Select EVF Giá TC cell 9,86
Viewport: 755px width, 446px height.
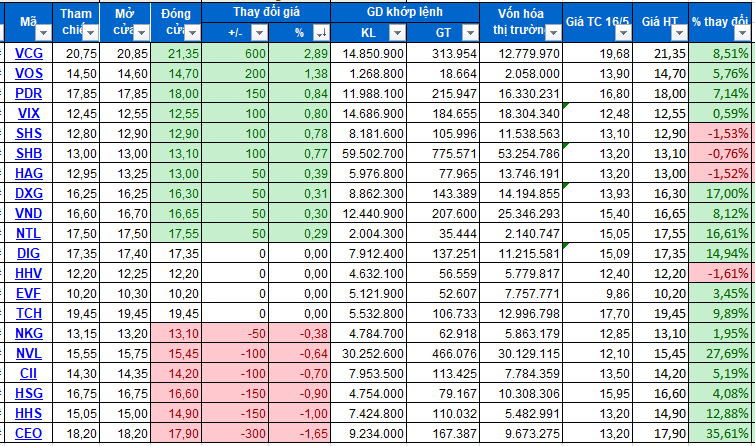[598, 294]
